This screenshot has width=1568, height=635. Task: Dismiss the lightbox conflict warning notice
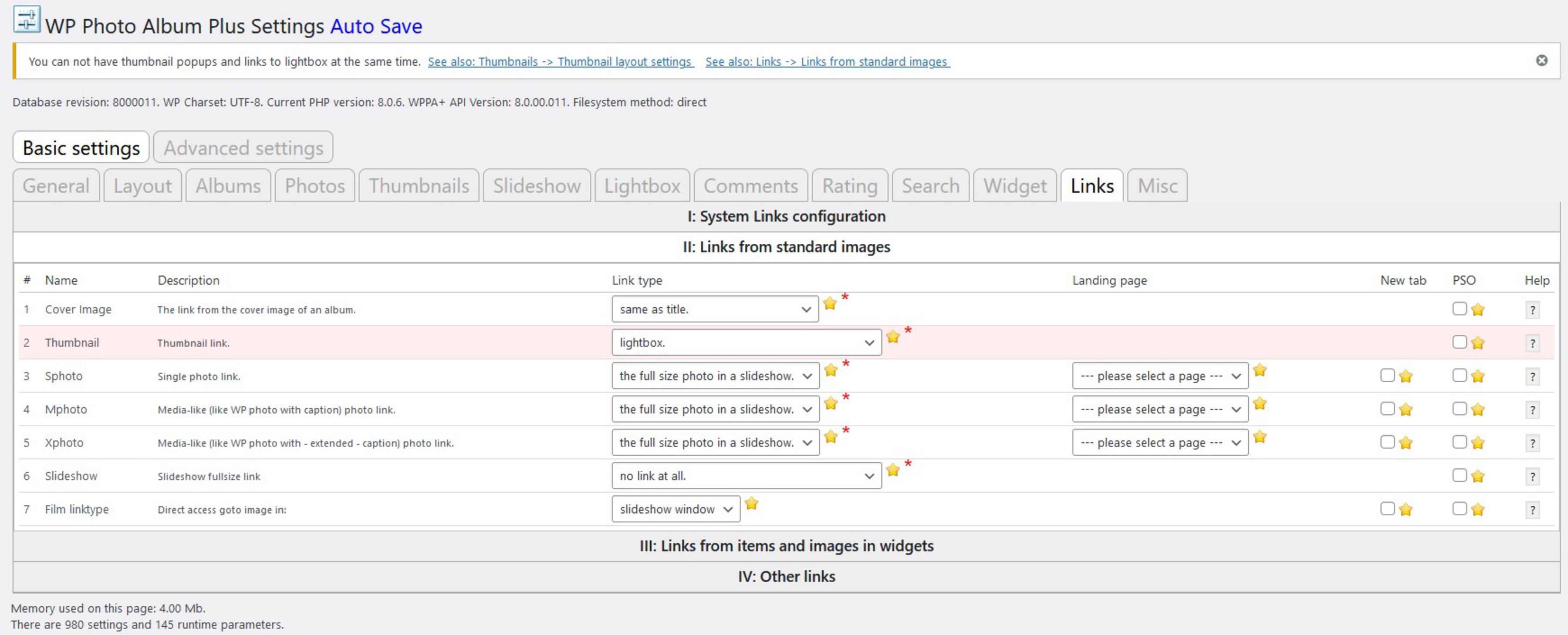1541,60
